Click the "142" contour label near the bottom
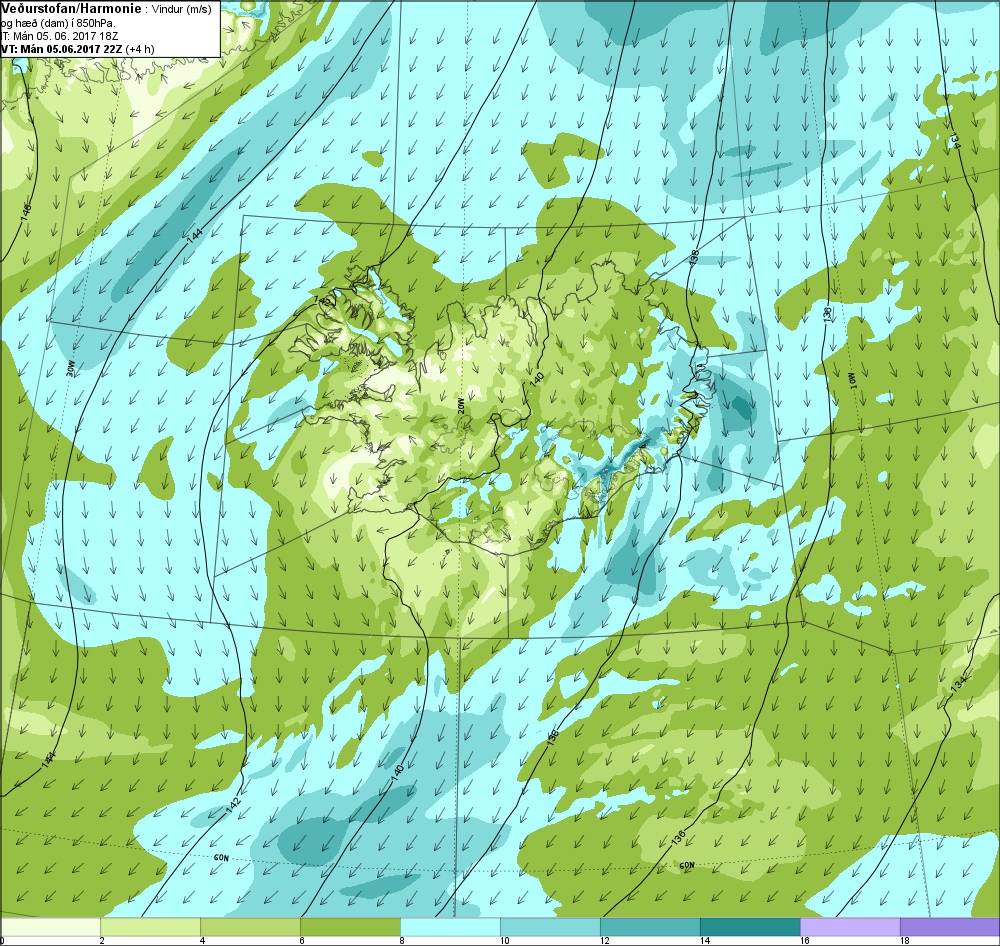This screenshot has width=1000, height=946. (x=234, y=805)
